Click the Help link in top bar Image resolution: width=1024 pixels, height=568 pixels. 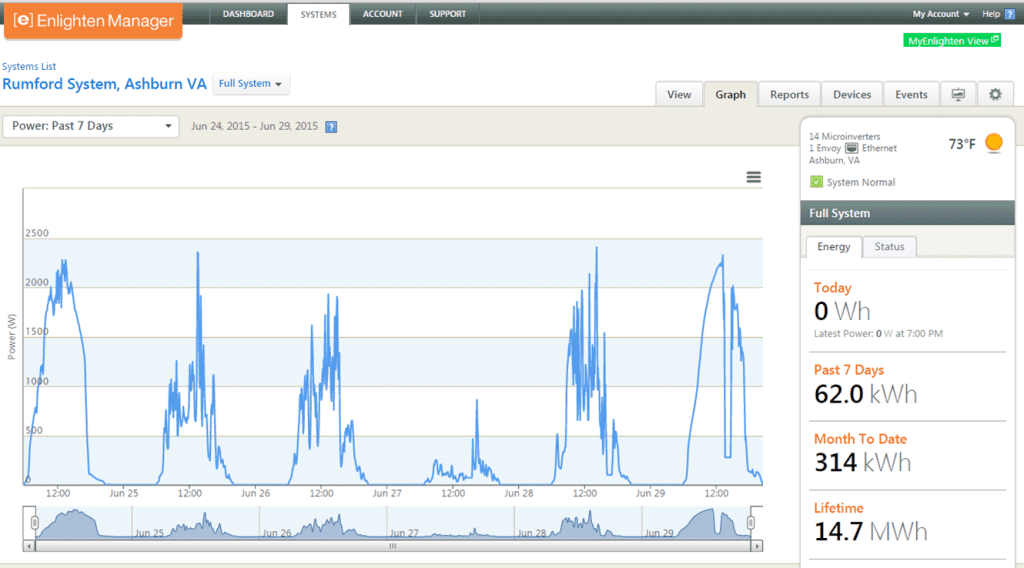[x=991, y=14]
